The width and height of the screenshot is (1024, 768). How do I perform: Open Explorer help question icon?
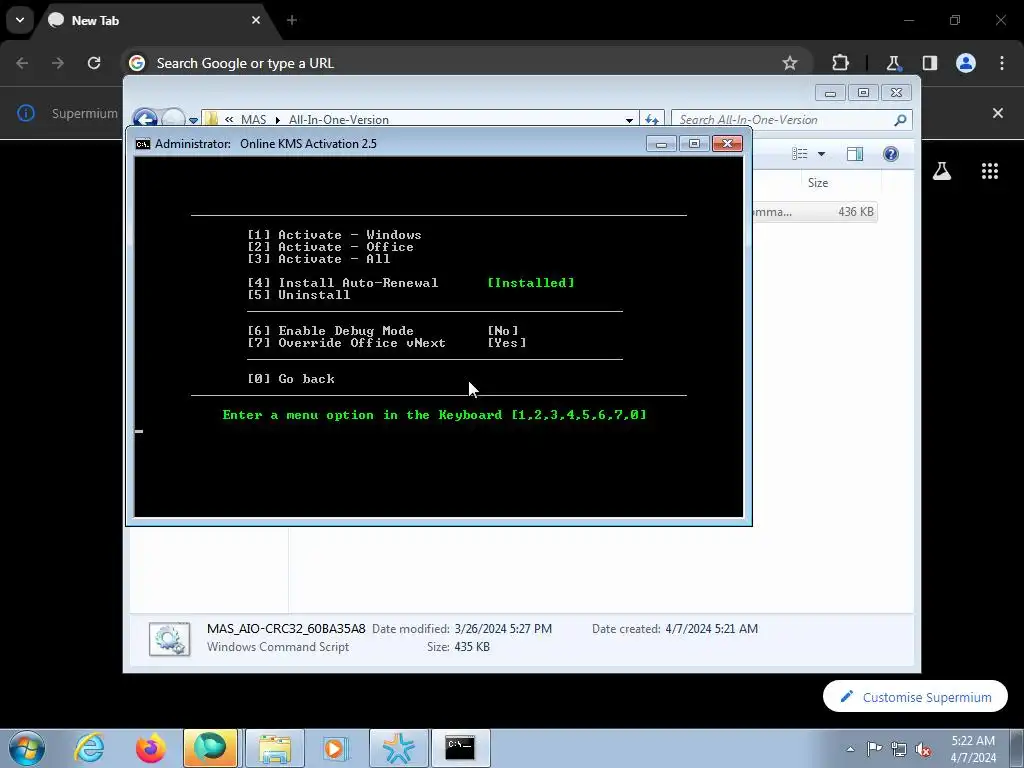891,153
